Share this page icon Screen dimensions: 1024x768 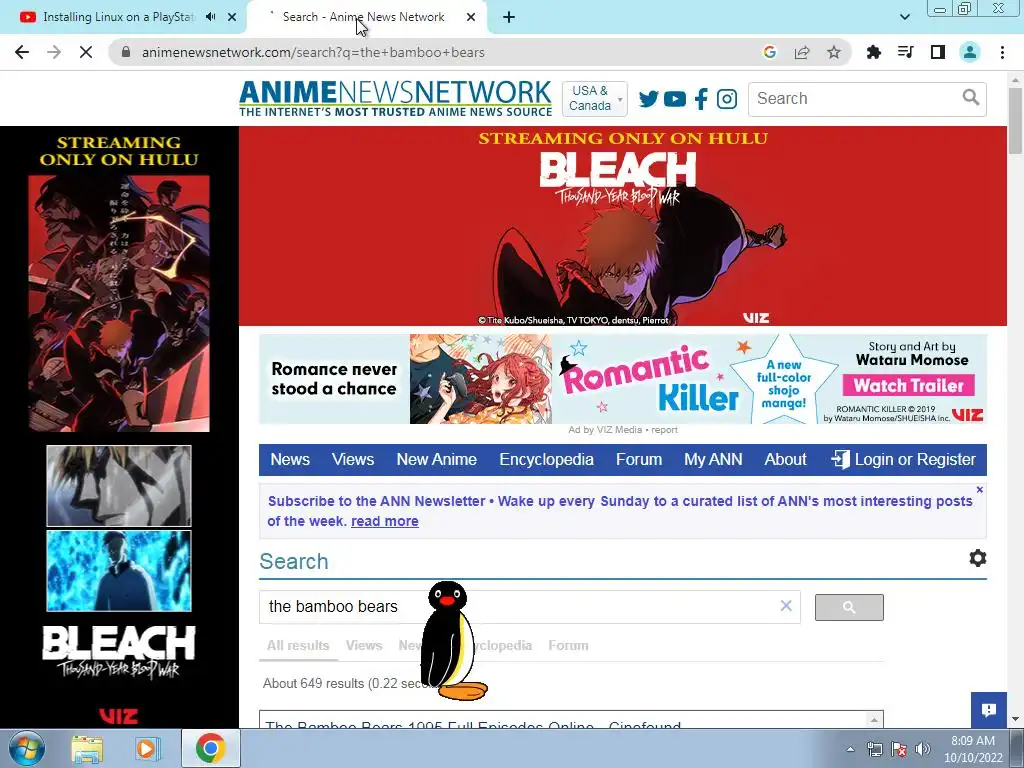(802, 52)
